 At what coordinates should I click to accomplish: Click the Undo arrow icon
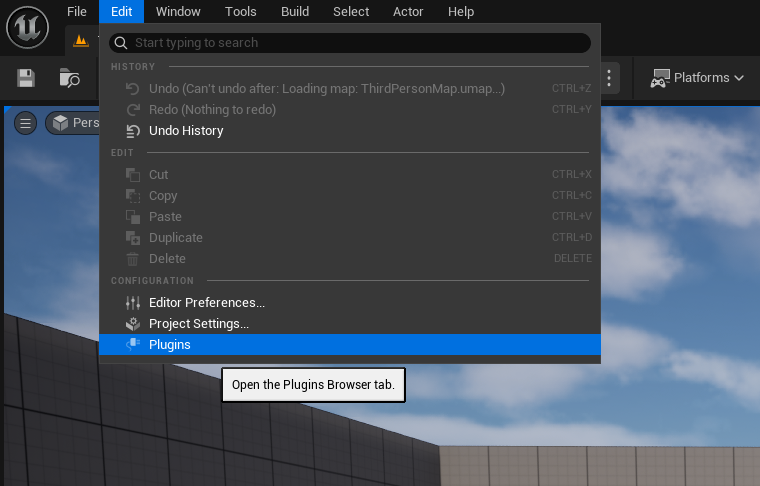point(133,89)
